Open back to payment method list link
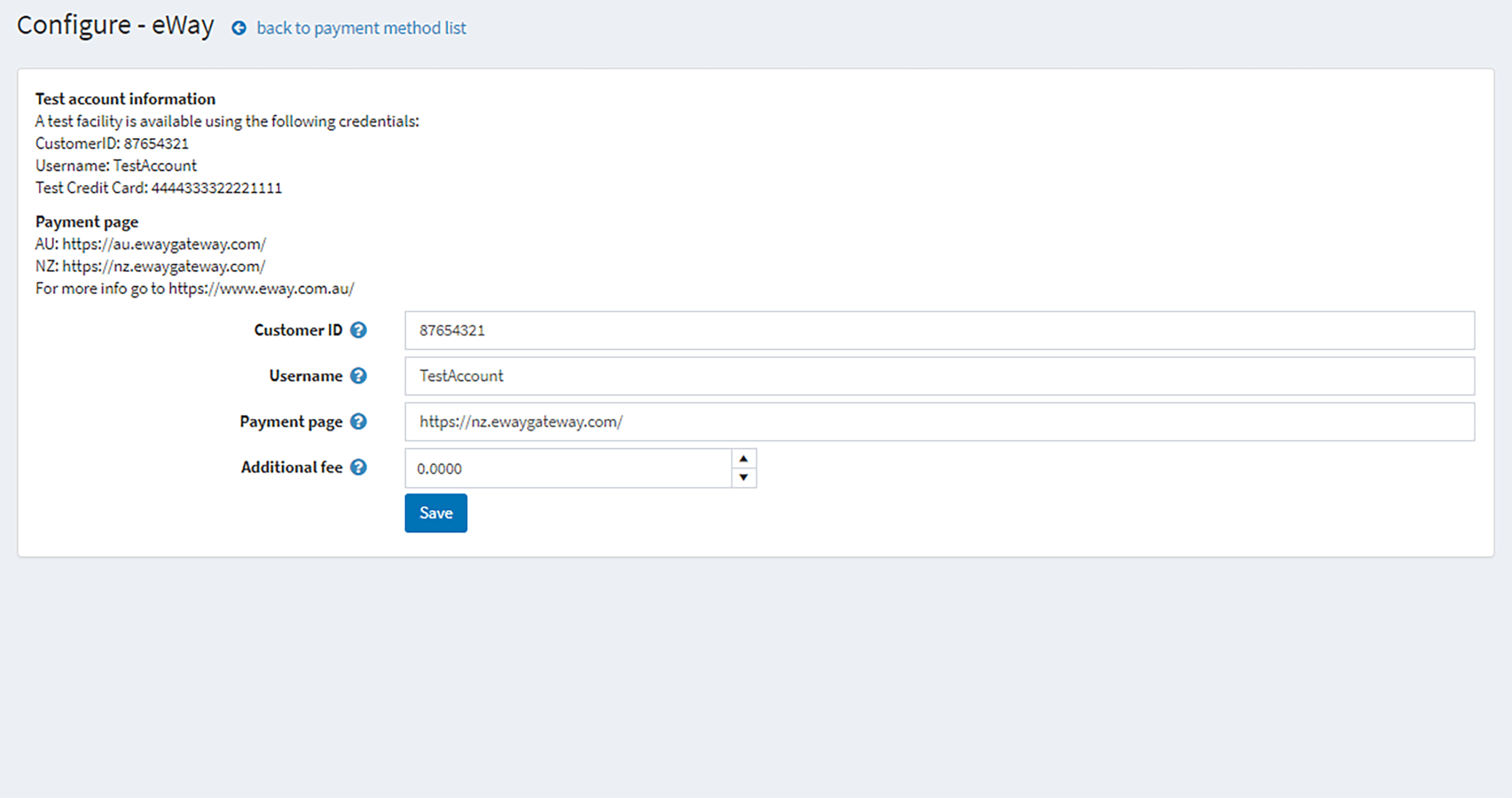The image size is (1512, 798). 361,28
